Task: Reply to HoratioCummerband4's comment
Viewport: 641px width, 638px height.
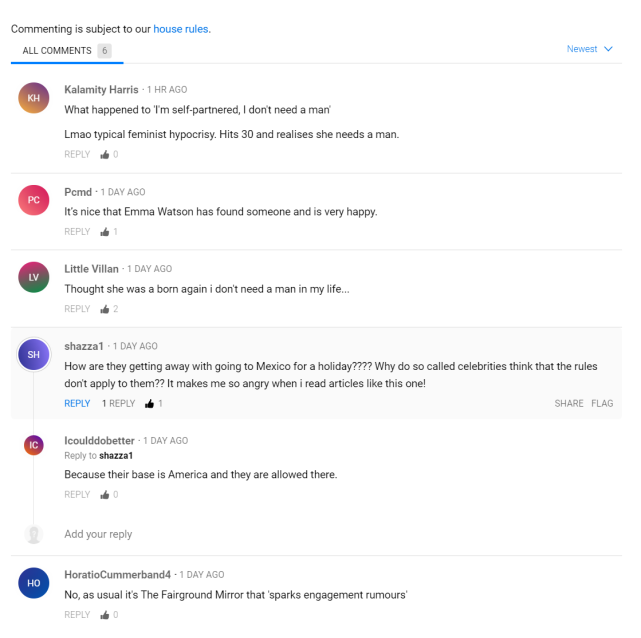Action: 77,615
